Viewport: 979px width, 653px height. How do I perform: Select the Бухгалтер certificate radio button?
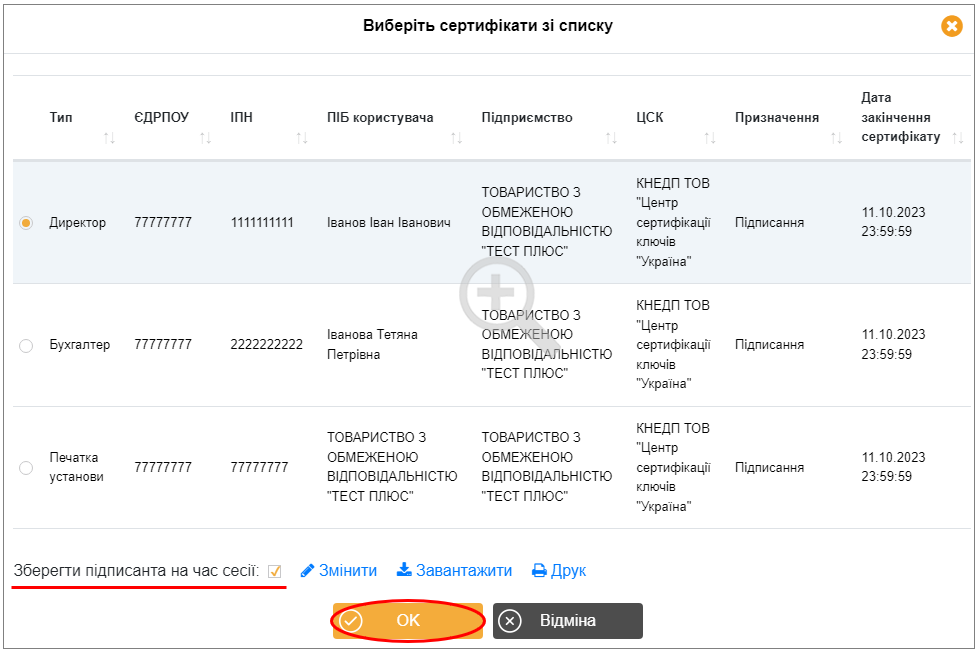(26, 345)
